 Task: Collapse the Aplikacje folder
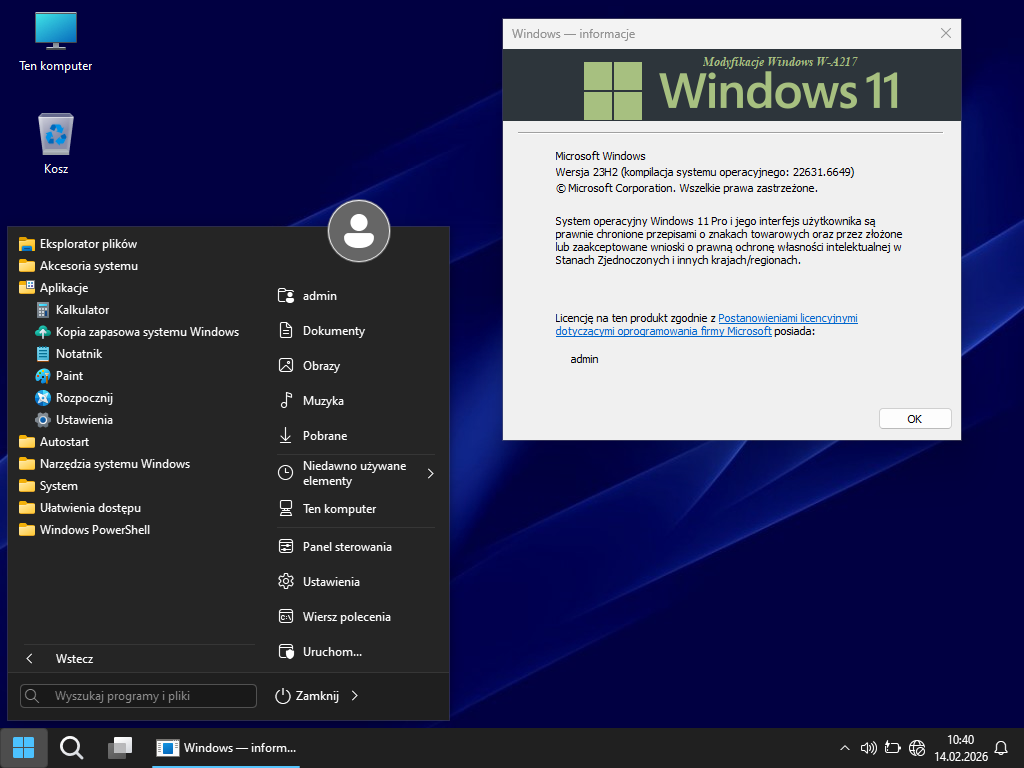coord(63,288)
